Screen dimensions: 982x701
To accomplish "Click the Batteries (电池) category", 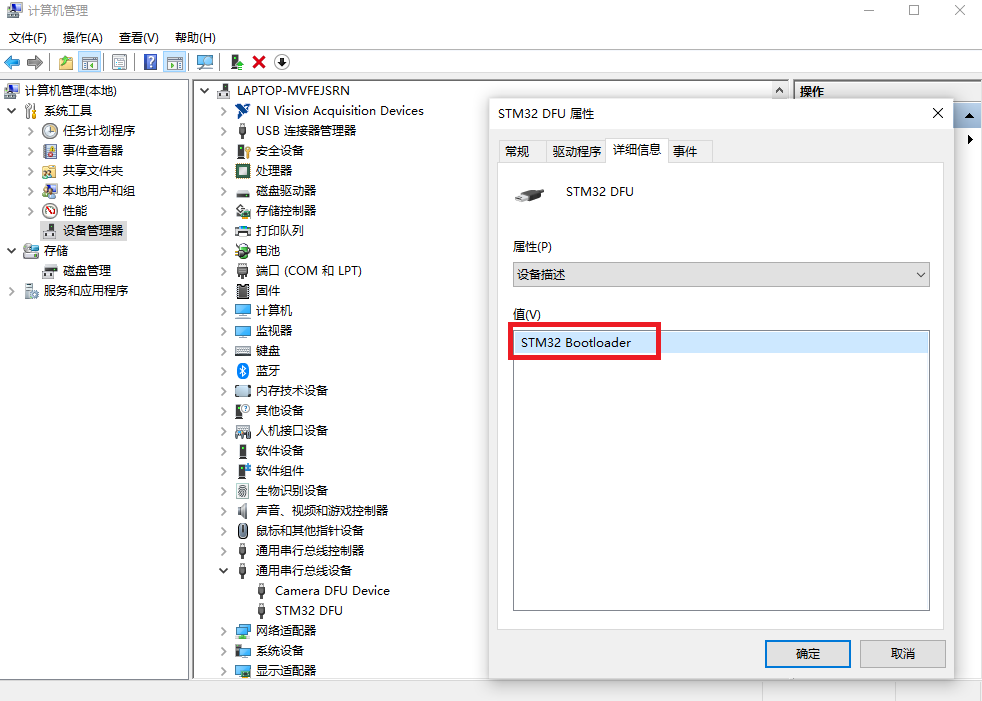I will coord(267,251).
